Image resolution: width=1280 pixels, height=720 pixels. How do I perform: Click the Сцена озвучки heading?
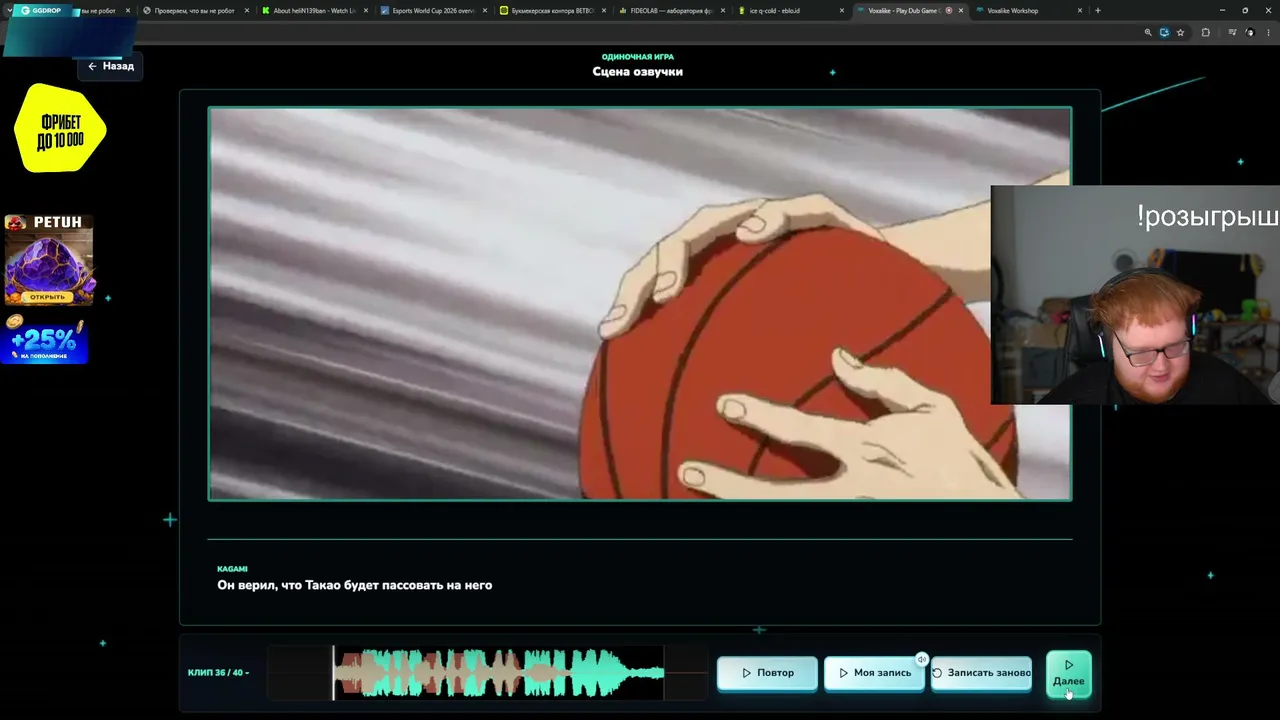(638, 72)
